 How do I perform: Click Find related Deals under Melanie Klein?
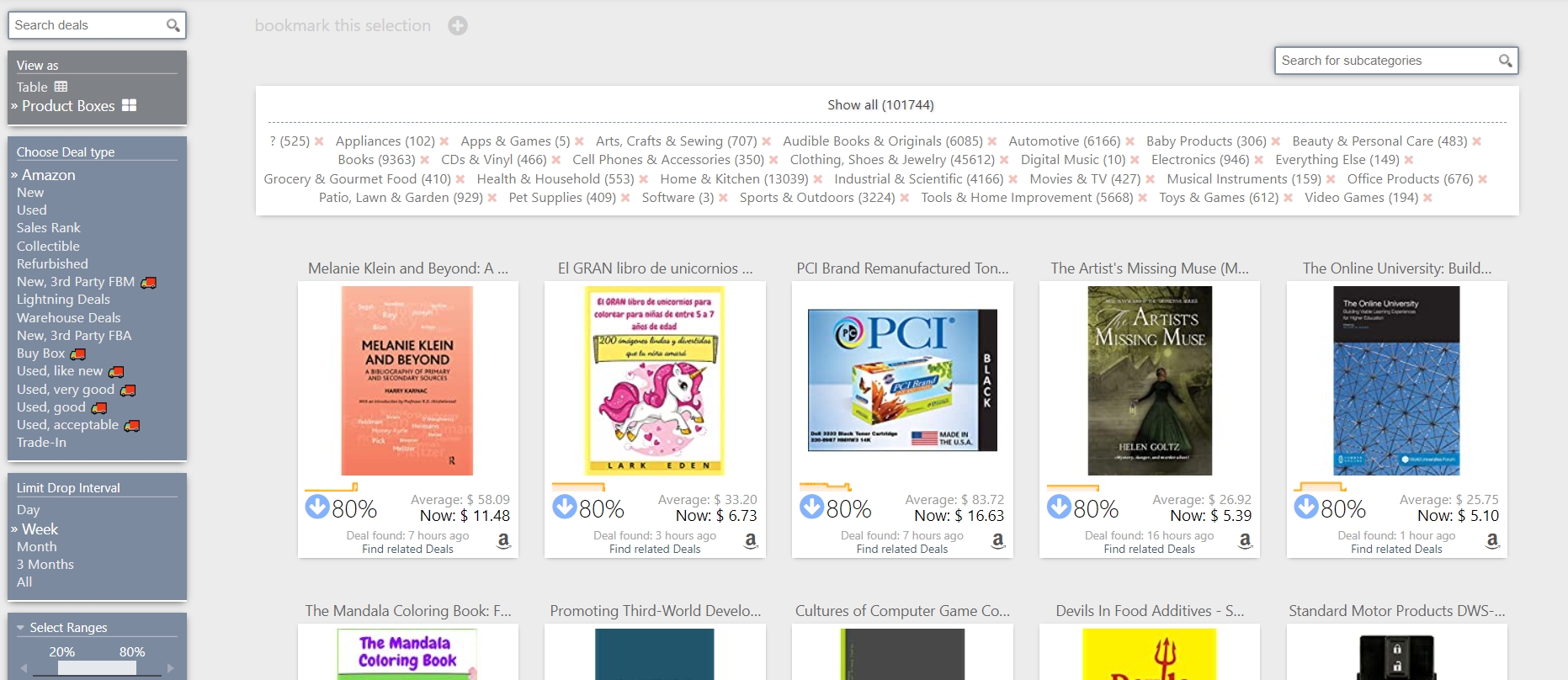pyautogui.click(x=408, y=549)
